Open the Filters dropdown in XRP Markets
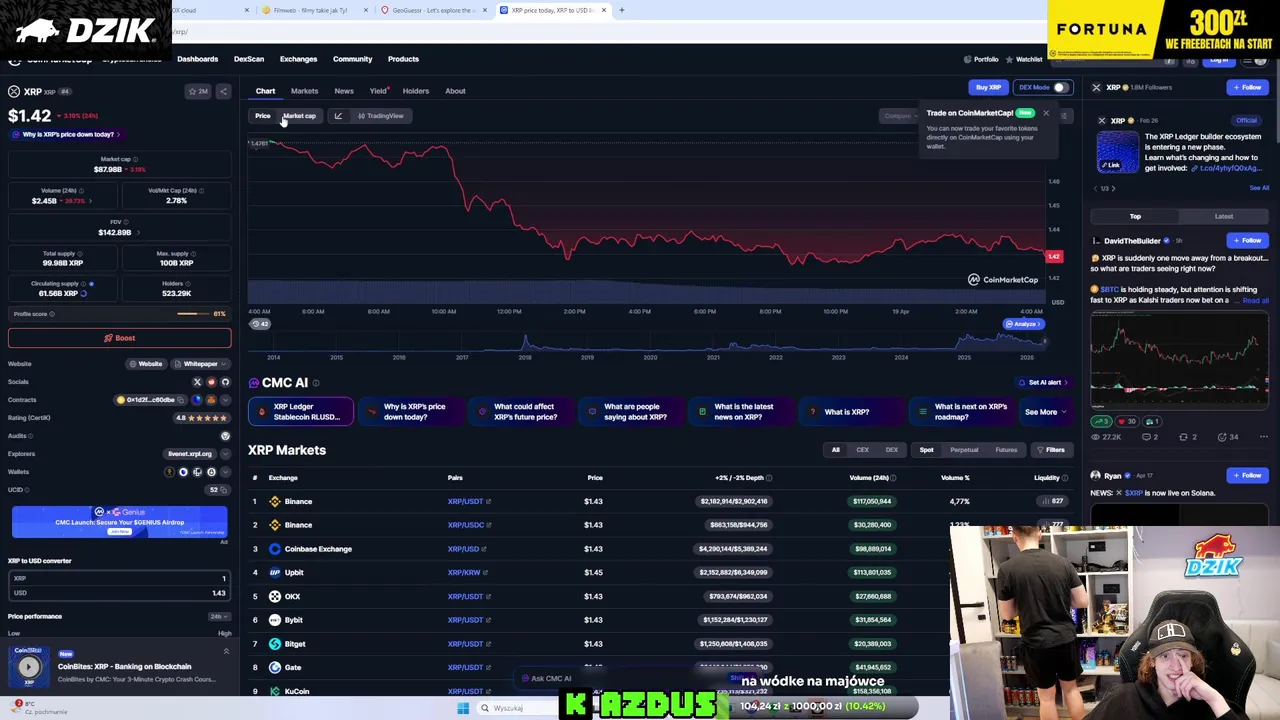The image size is (1280, 720). click(x=1051, y=450)
